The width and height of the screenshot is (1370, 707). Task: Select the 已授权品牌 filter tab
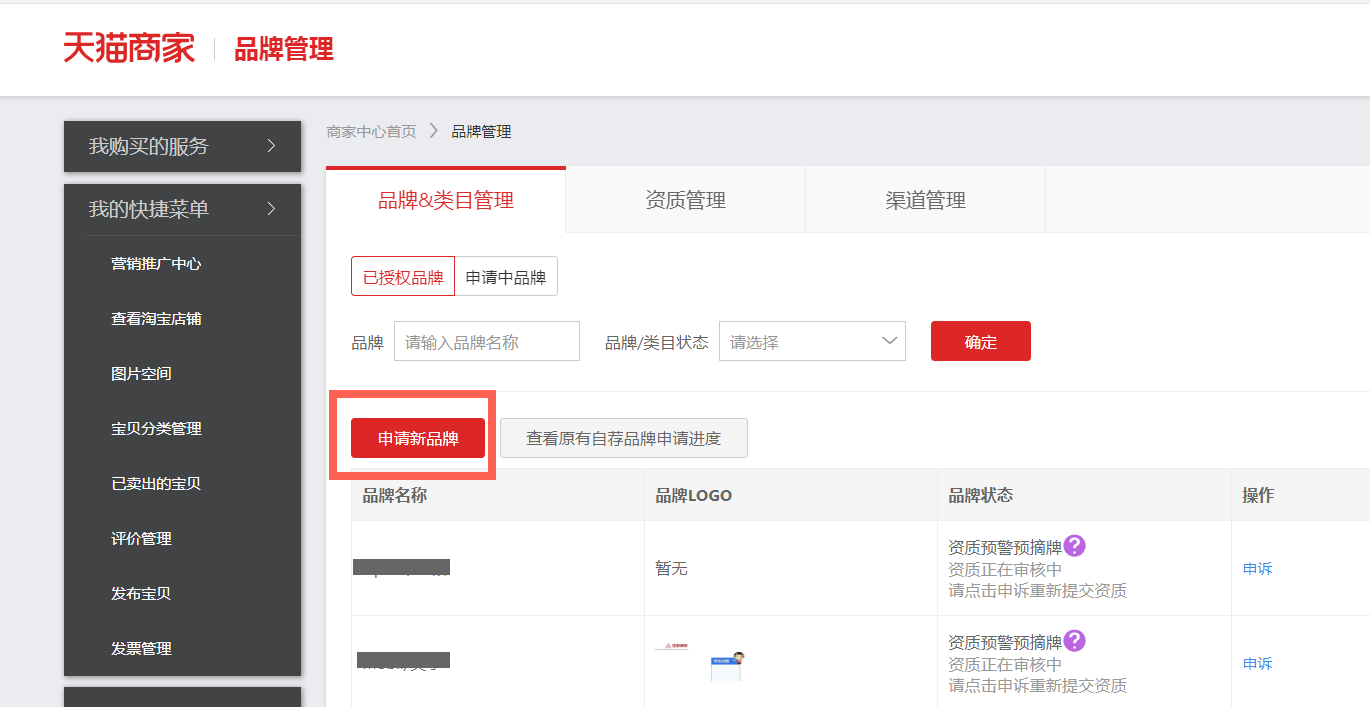(x=403, y=277)
